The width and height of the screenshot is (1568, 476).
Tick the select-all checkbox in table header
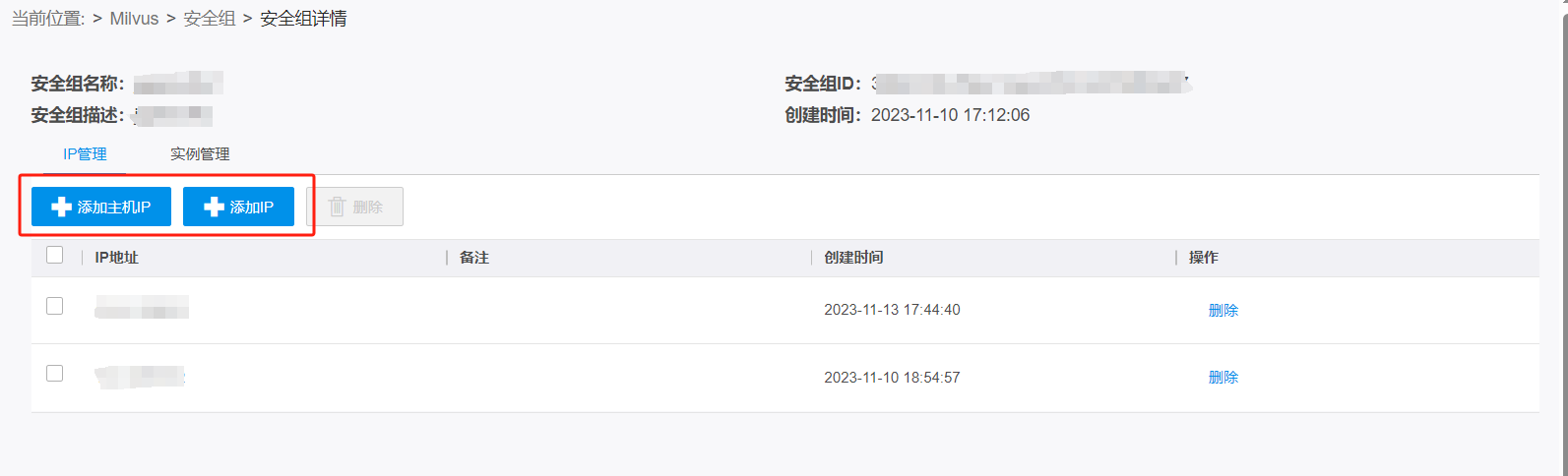(55, 256)
